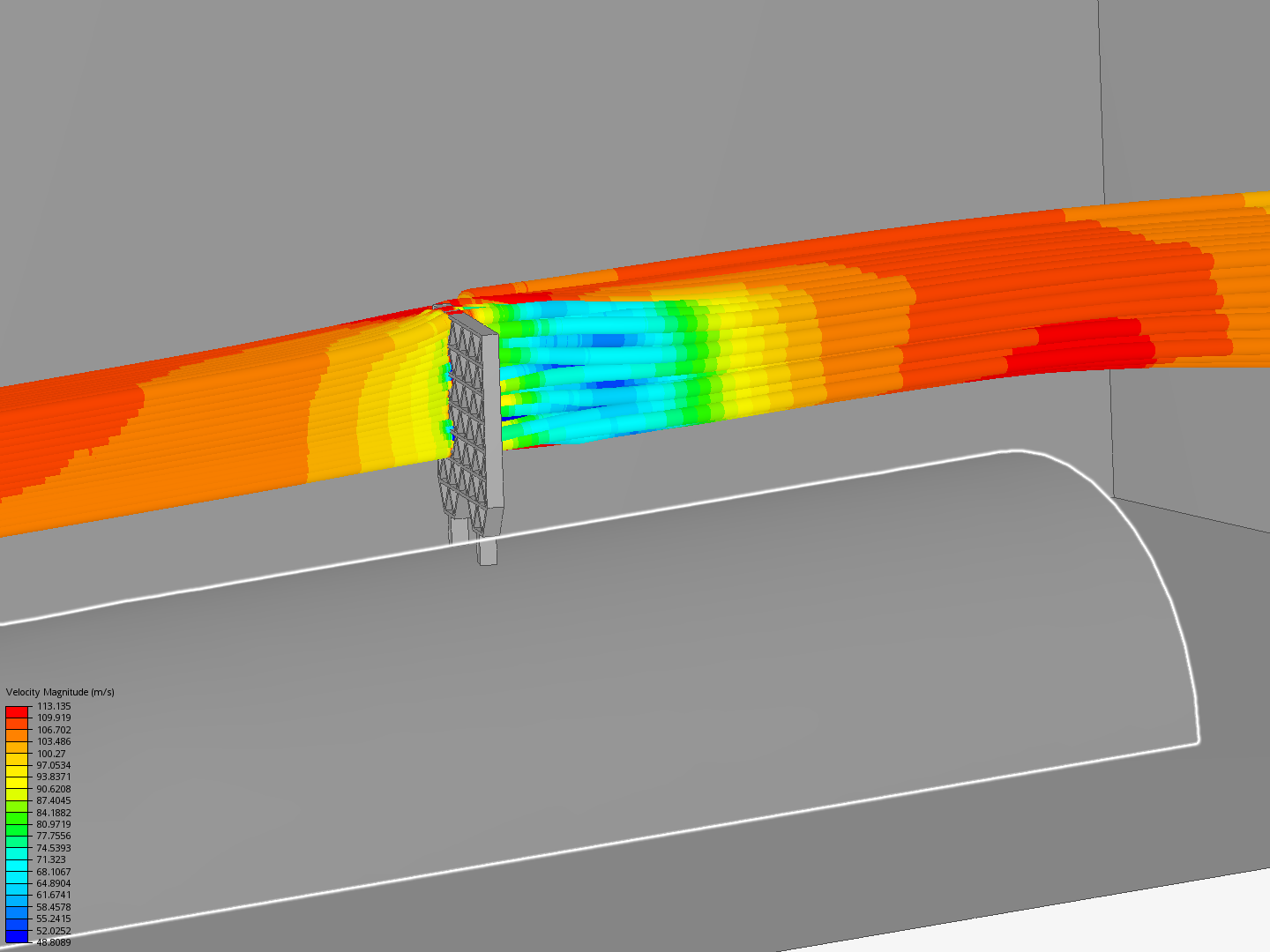
Task: Select the legend value 55.2415
Action: (54, 919)
